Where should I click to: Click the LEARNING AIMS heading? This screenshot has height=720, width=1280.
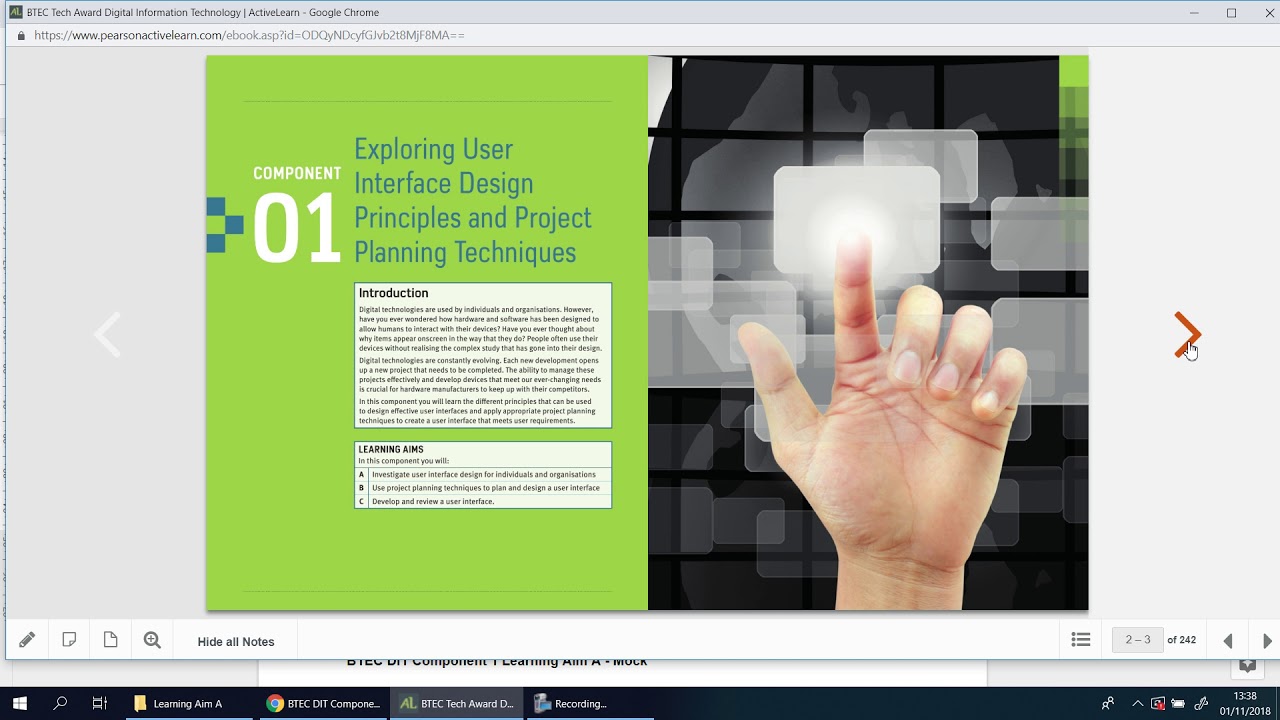[391, 450]
